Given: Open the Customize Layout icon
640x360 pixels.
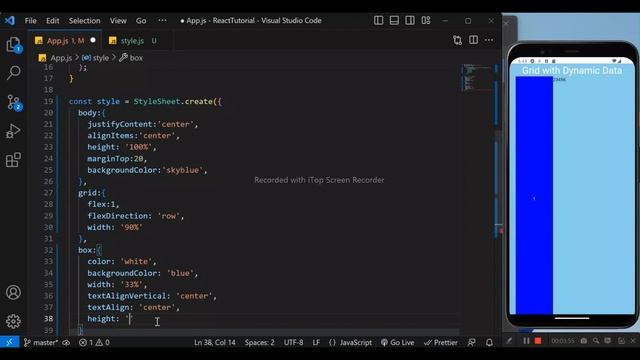Looking at the screenshot, I should 426,20.
